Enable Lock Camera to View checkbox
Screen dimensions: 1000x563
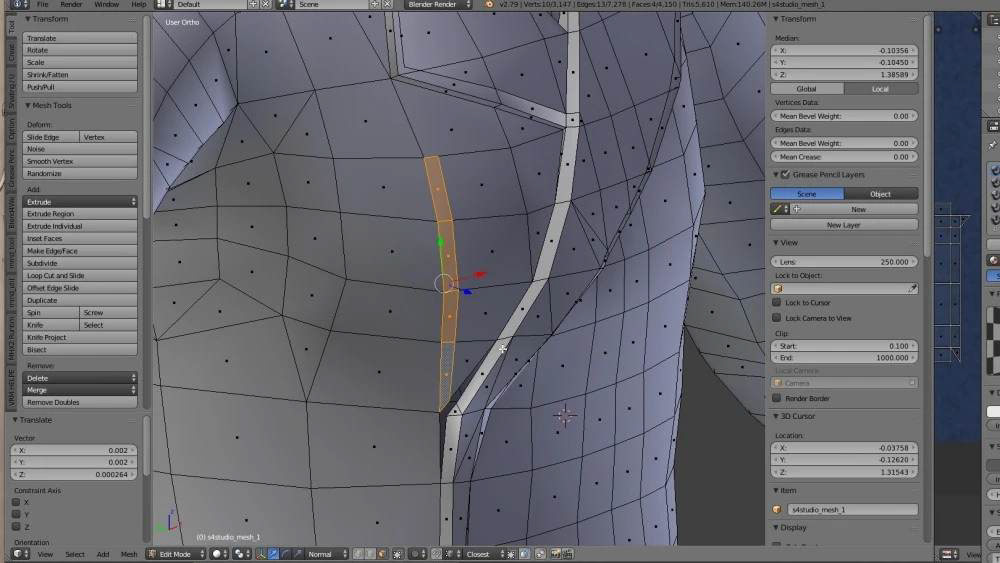(x=776, y=318)
